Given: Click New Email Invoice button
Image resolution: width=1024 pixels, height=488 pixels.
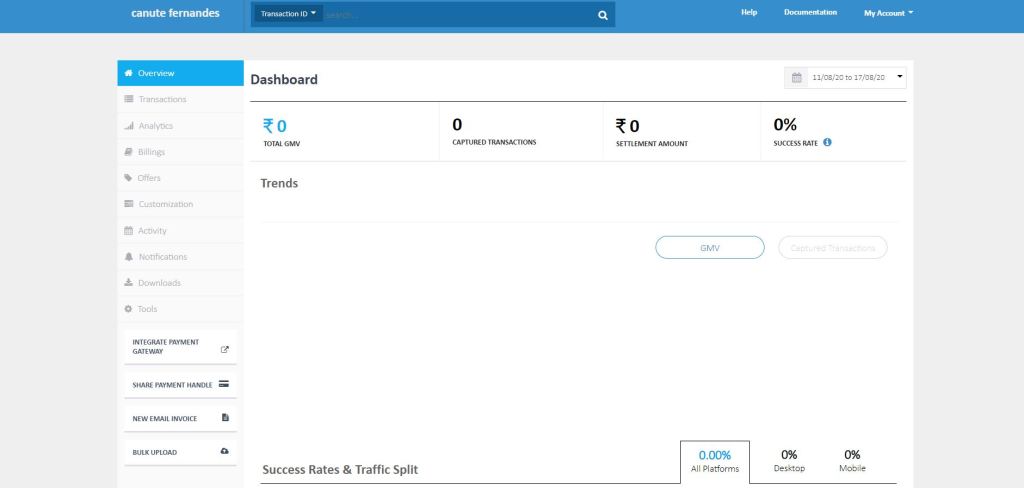Looking at the screenshot, I should pyautogui.click(x=180, y=418).
